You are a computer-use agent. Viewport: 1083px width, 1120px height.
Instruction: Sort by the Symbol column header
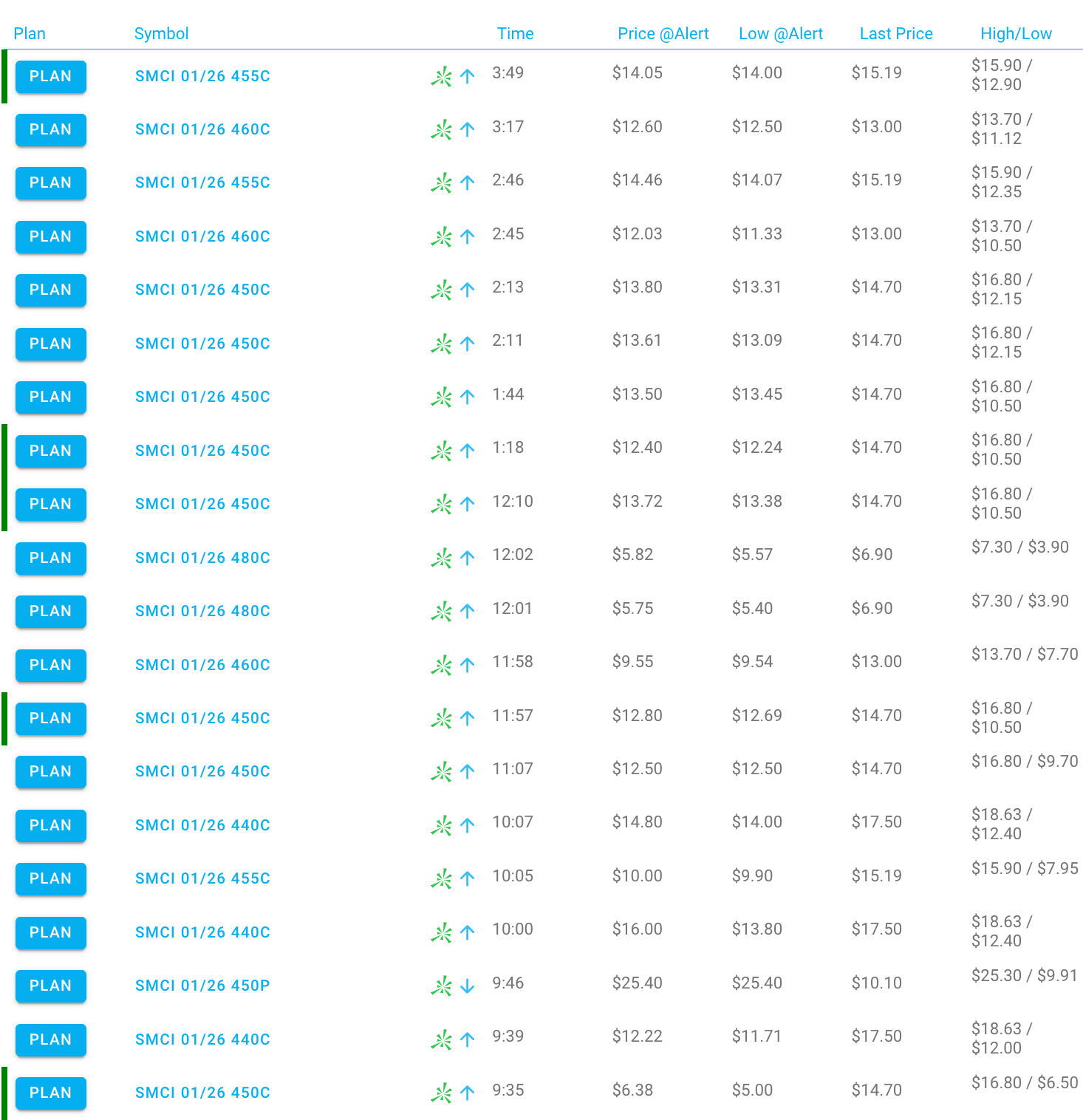tap(161, 34)
